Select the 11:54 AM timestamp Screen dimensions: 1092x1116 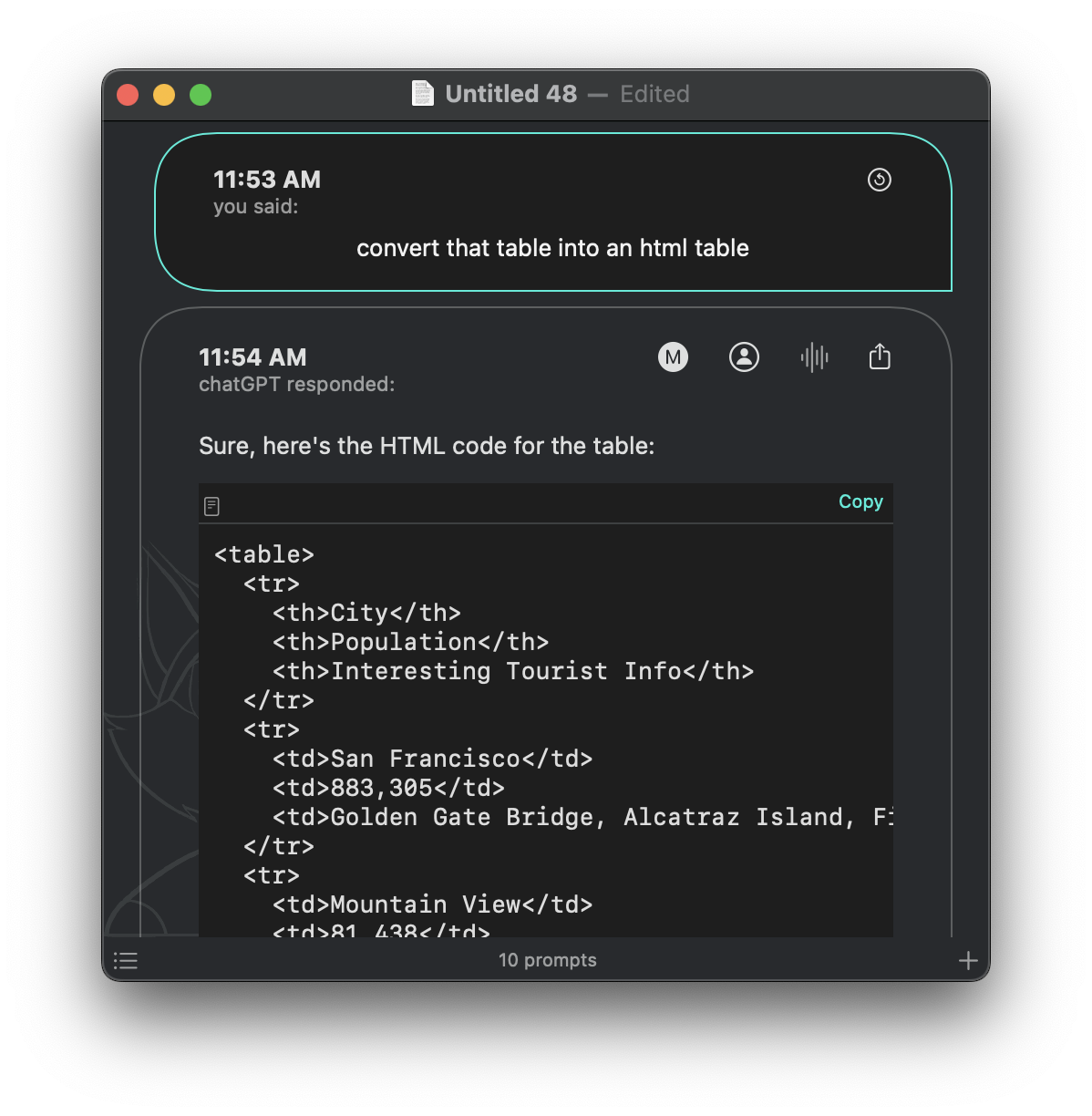click(252, 357)
